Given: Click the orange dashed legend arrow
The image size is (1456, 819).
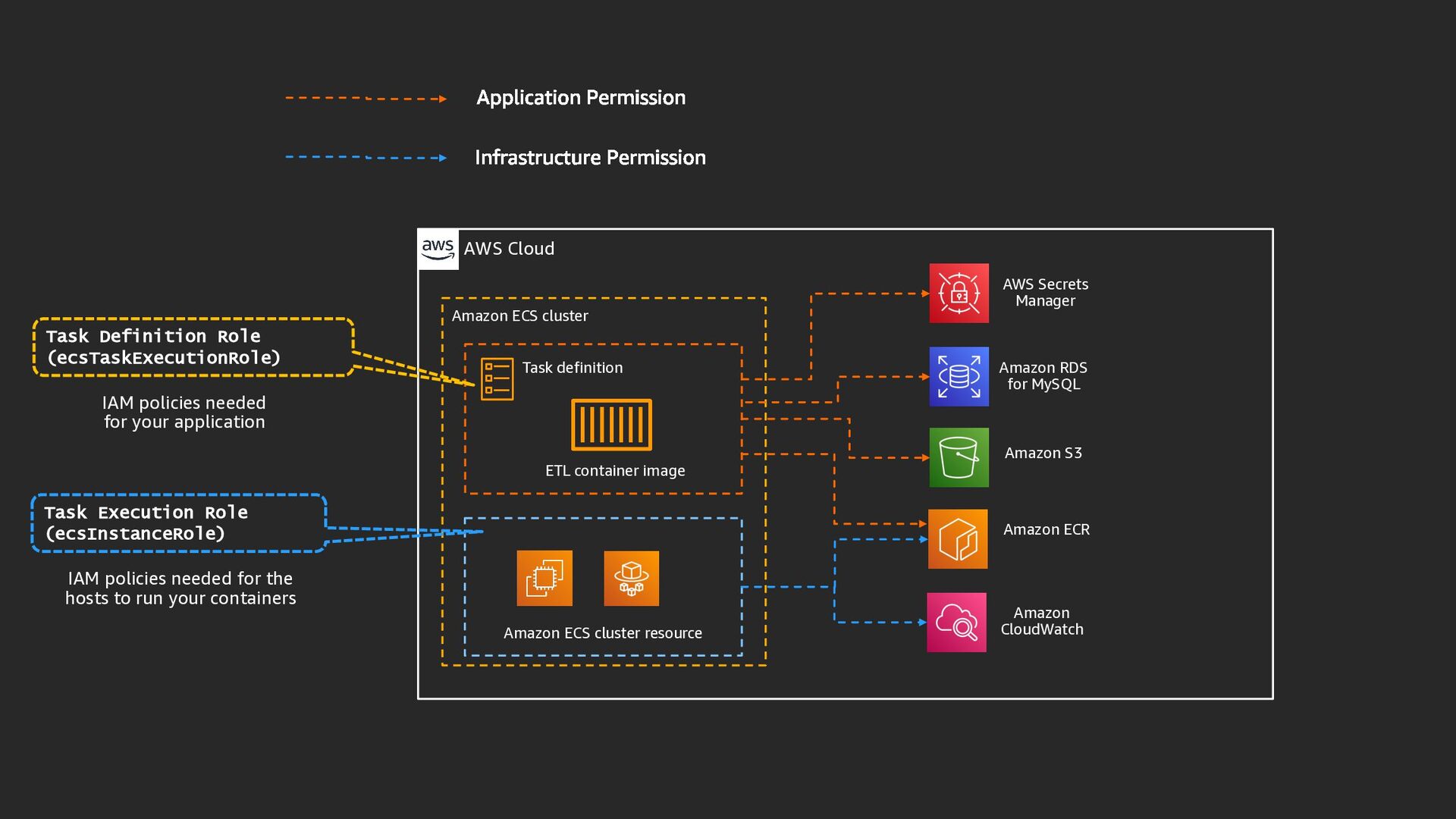Looking at the screenshot, I should click(366, 99).
